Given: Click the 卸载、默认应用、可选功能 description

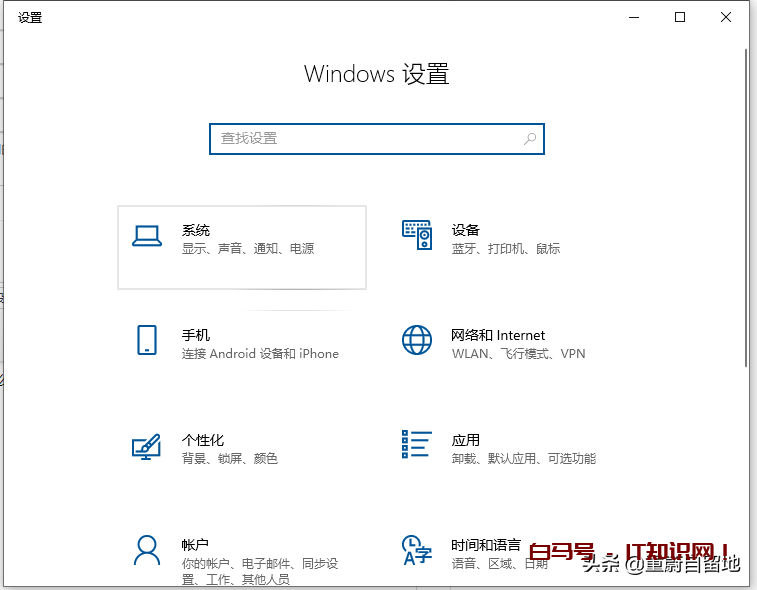Looking at the screenshot, I should pos(523,459).
